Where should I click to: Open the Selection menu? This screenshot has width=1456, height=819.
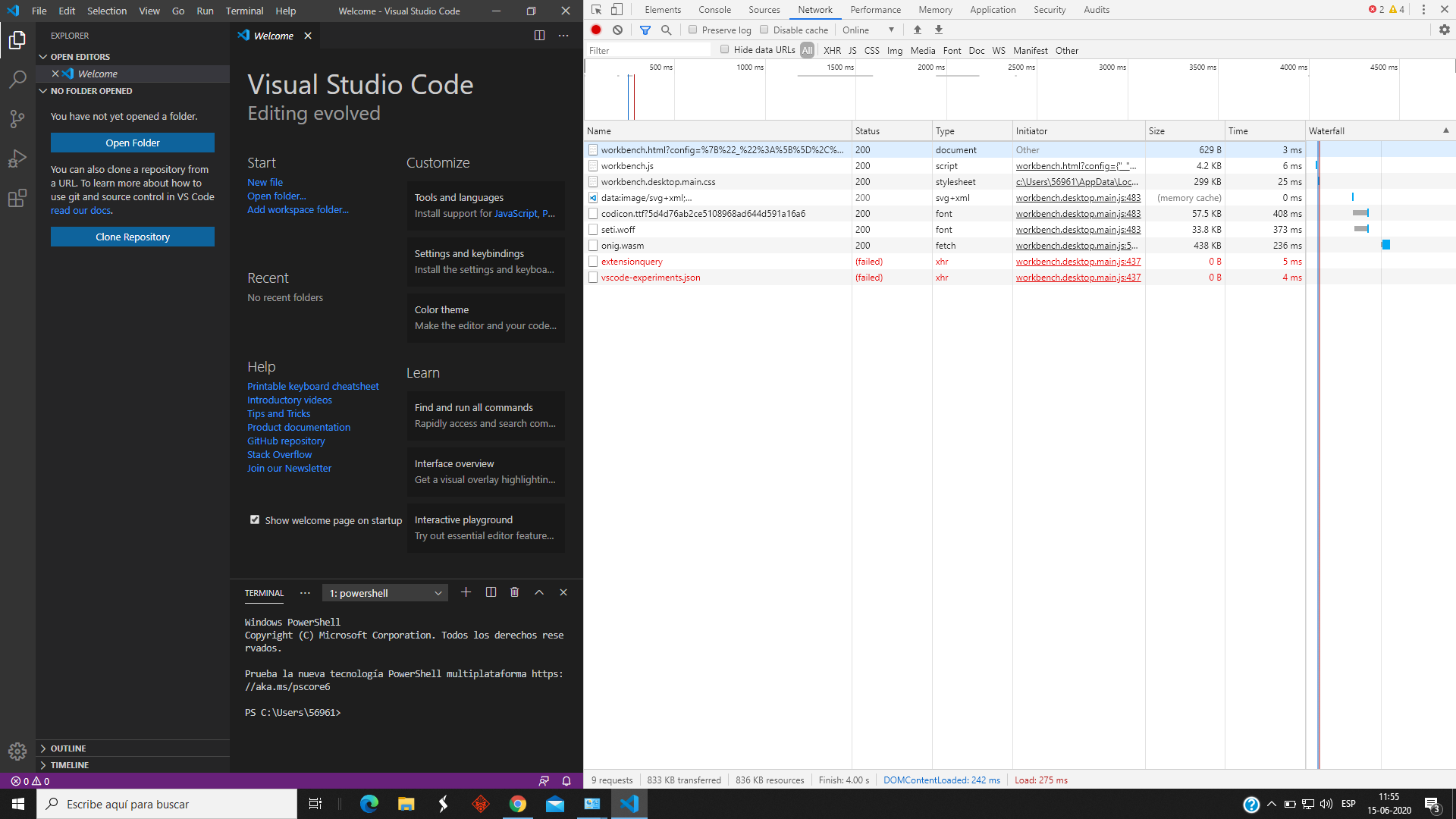[x=107, y=11]
